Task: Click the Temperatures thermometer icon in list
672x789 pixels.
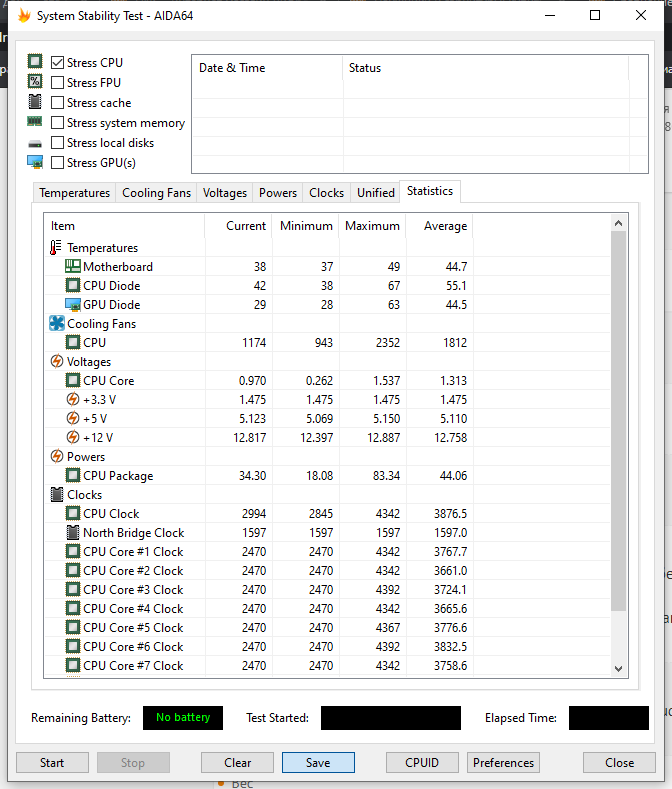Action: tap(55, 248)
